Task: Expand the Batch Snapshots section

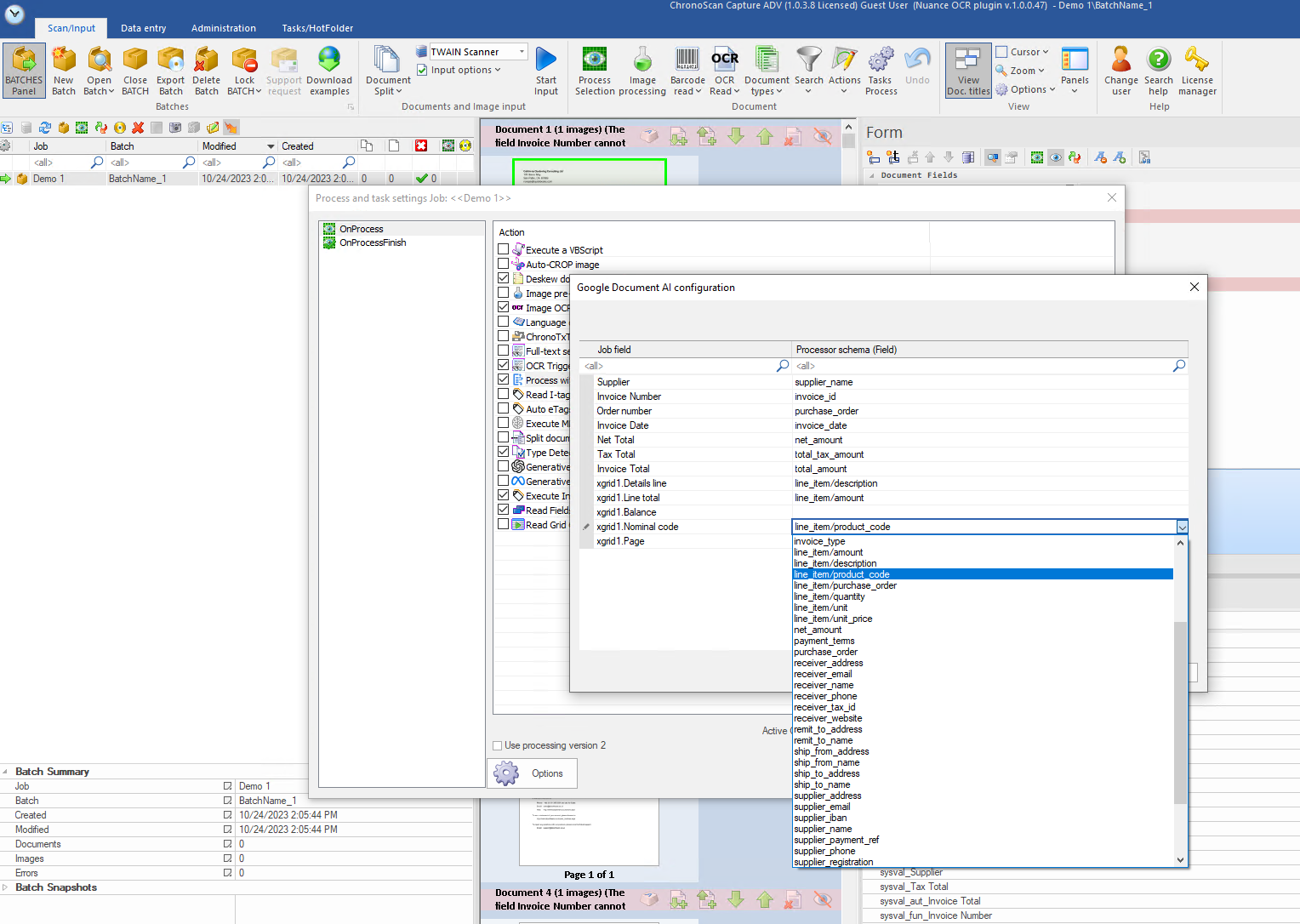Action: pos(6,887)
